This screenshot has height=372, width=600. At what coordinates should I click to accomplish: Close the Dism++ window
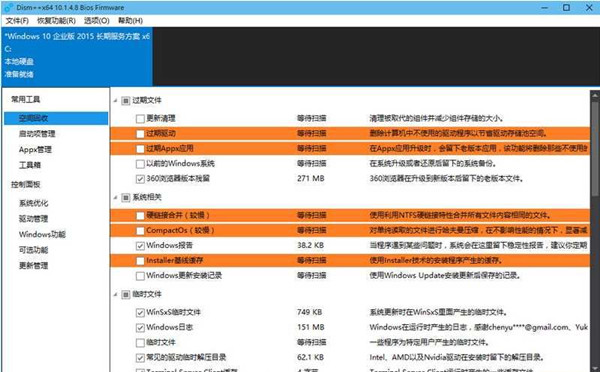(589, 8)
